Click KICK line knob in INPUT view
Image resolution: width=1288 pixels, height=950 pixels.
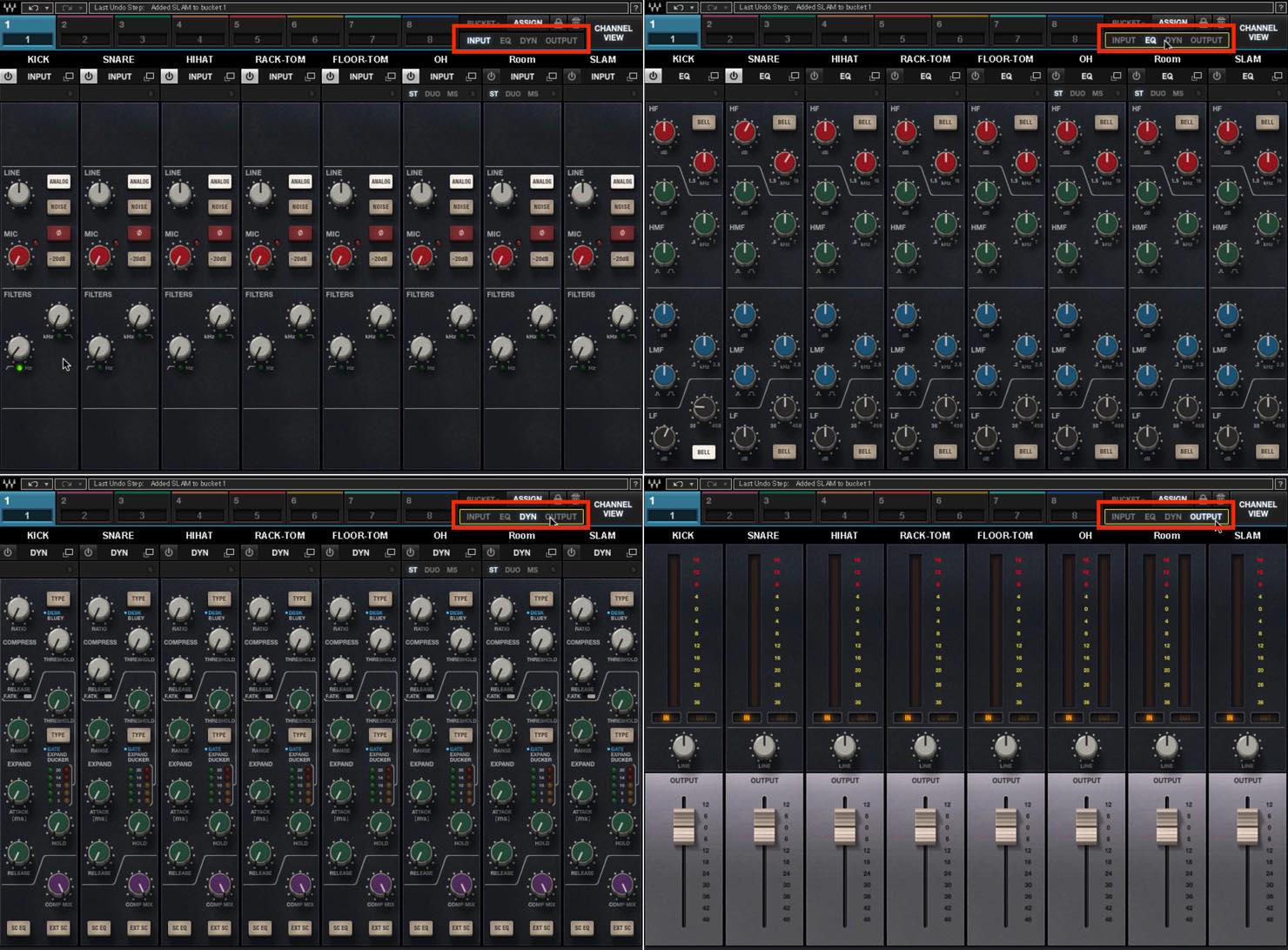click(x=19, y=194)
